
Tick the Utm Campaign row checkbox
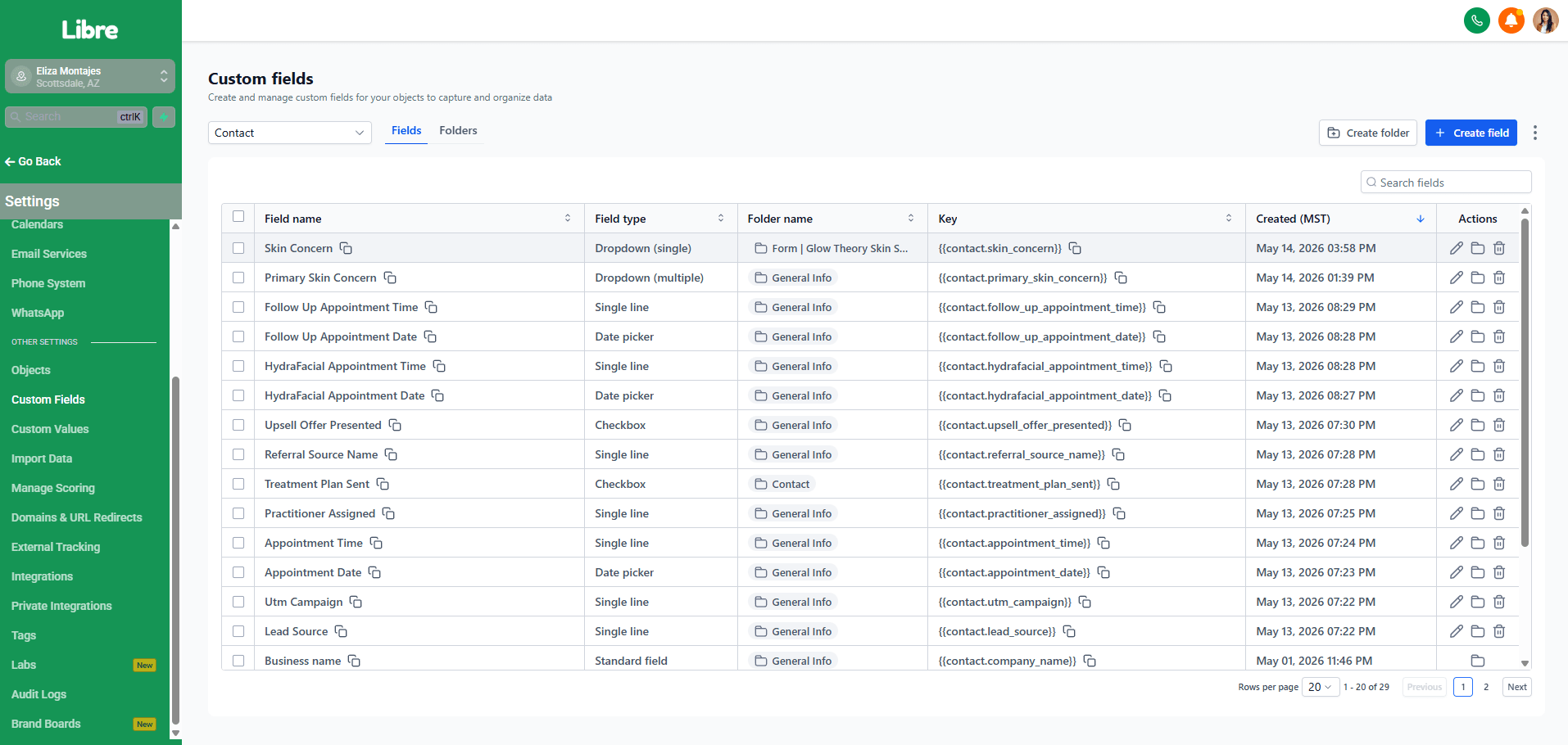click(x=238, y=602)
